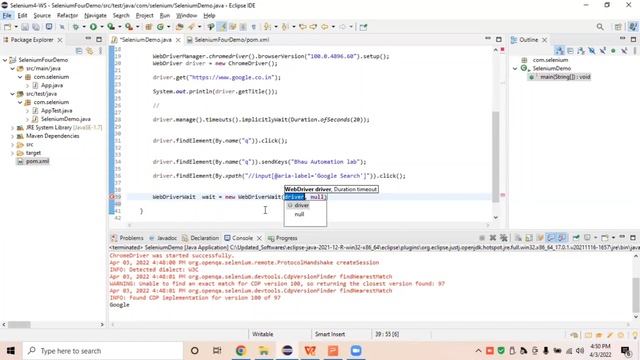The height and width of the screenshot is (360, 640).
Task: Expand the JRE System Library node
Action: (x=13, y=128)
